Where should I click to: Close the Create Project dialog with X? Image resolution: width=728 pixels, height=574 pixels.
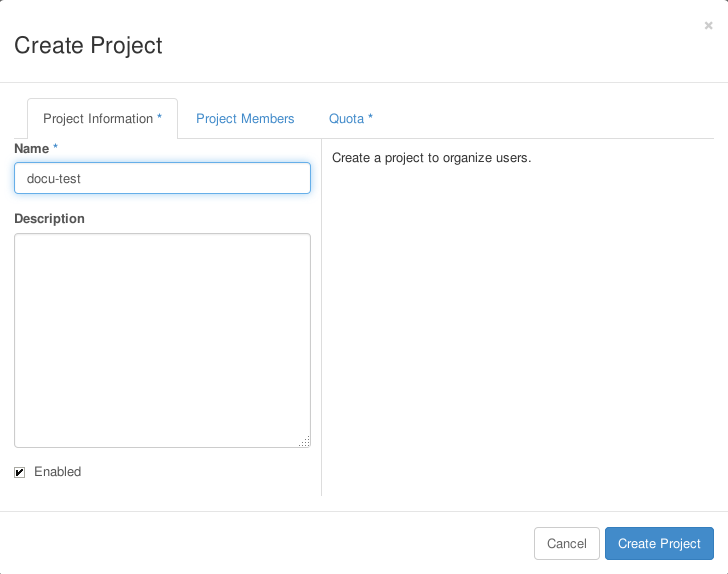click(x=708, y=26)
